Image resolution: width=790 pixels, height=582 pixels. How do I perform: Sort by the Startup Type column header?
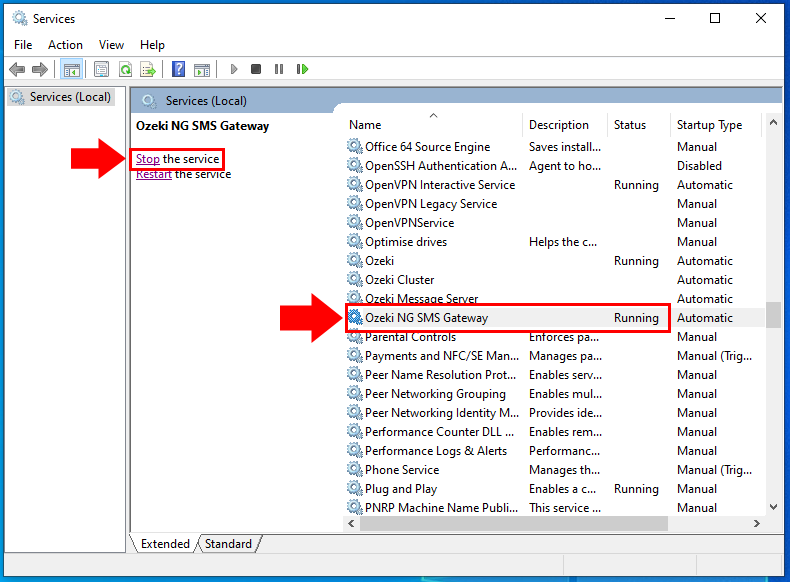click(709, 125)
